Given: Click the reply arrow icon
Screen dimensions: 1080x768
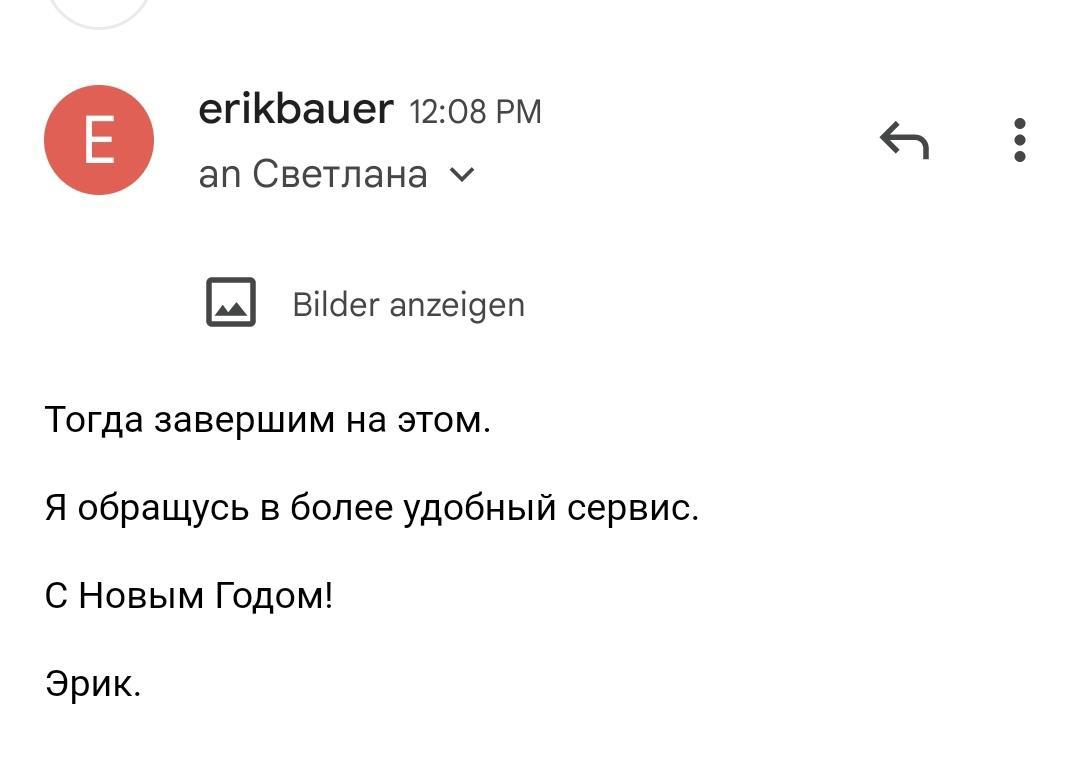Looking at the screenshot, I should pyautogui.click(x=904, y=141).
